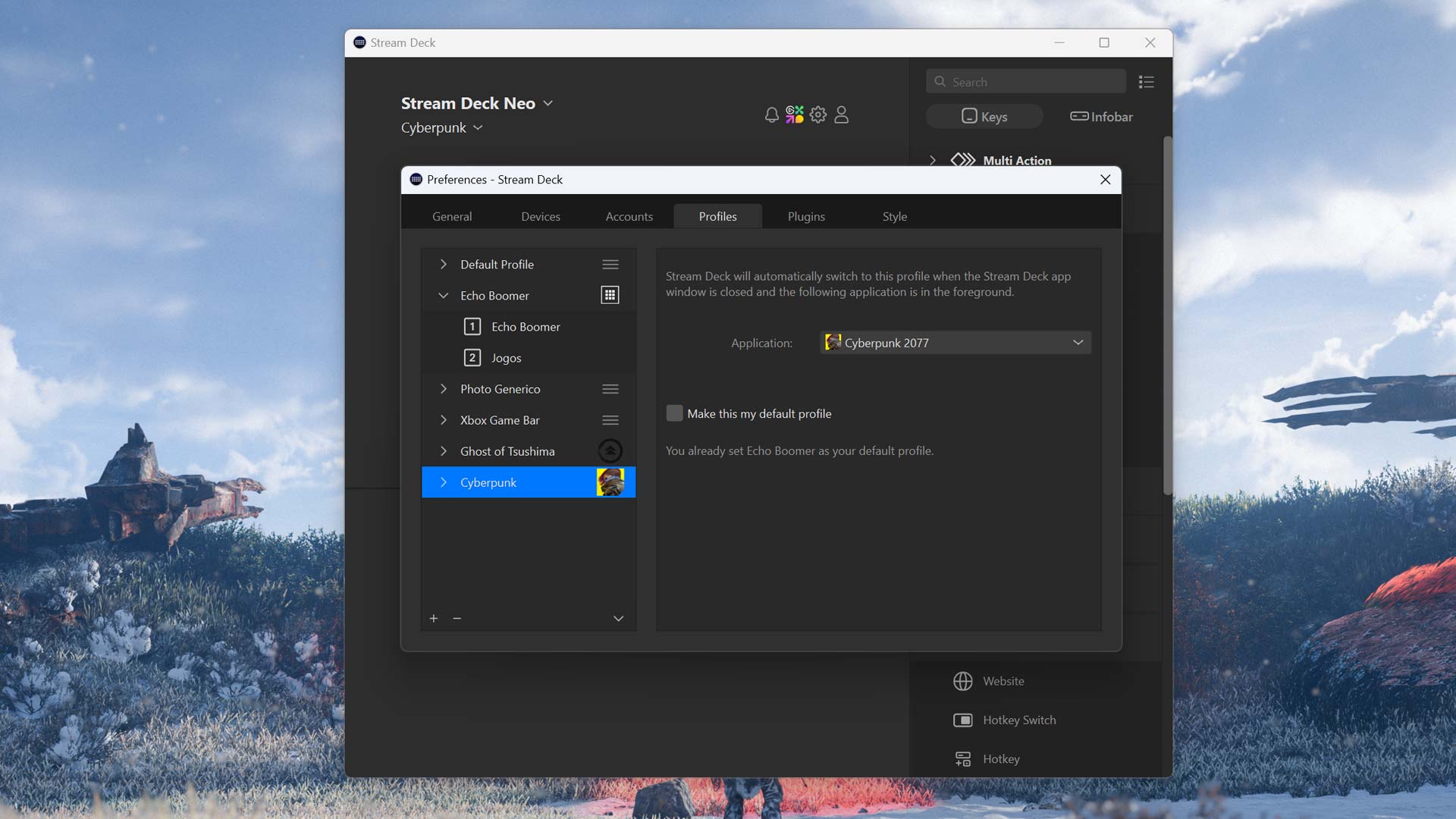Screen dimensions: 1456x819
Task: Select the Keys view button
Action: coord(984,117)
